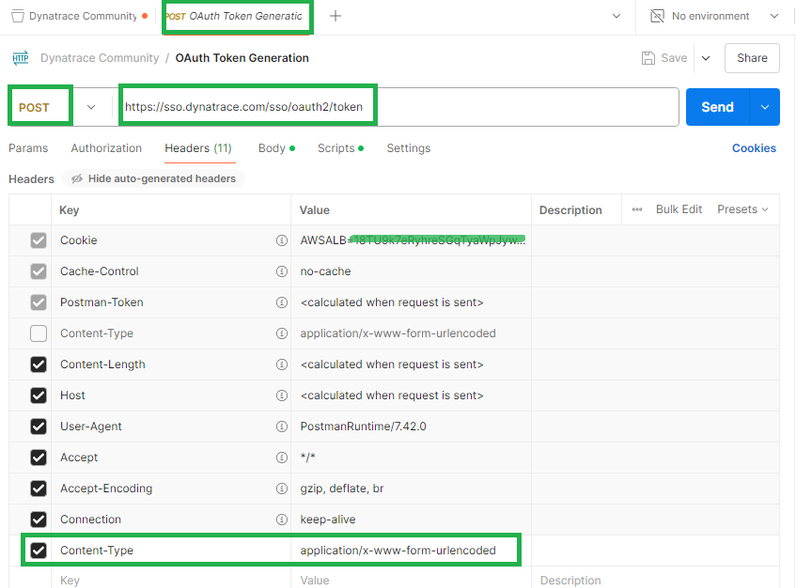Viewport: 796px width, 588px height.
Task: Toggle the Cache-Control header checkbox
Action: tap(38, 272)
